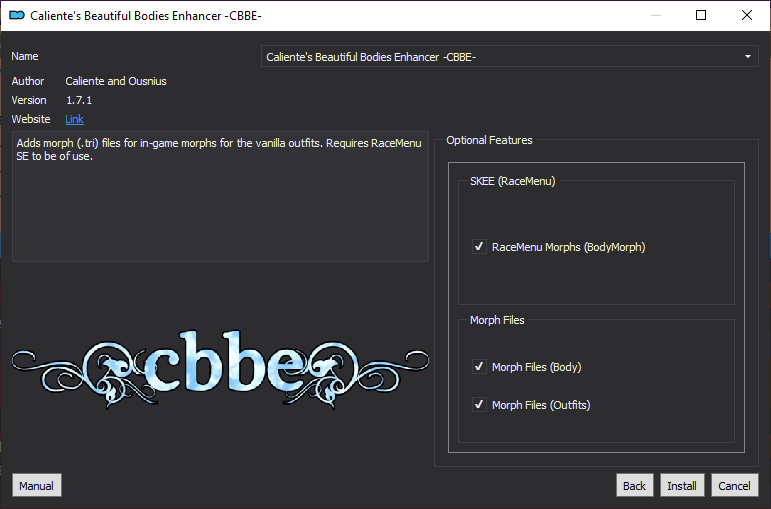The image size is (771, 509).
Task: Click the Optional Features heading
Action: (x=489, y=140)
